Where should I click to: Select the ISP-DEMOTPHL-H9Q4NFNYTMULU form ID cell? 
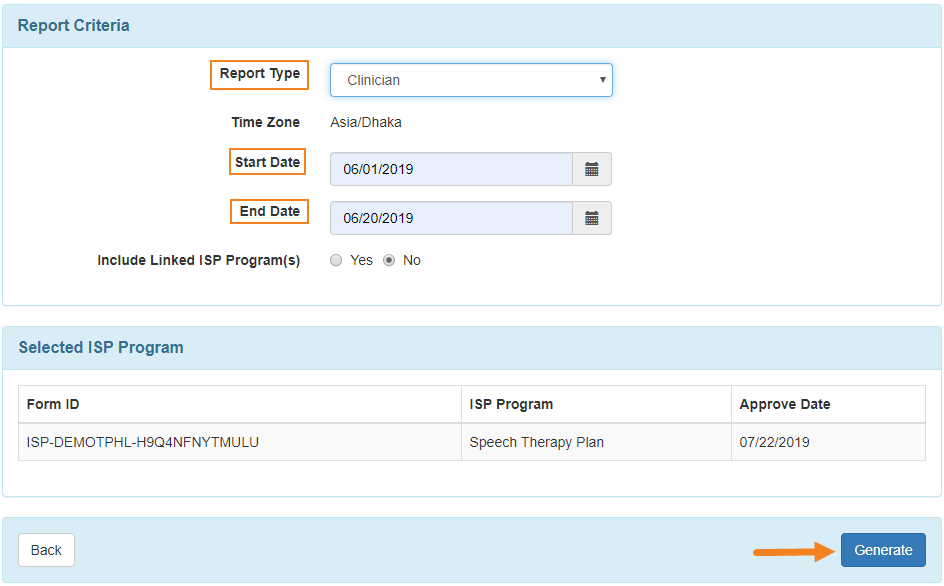pos(240,442)
